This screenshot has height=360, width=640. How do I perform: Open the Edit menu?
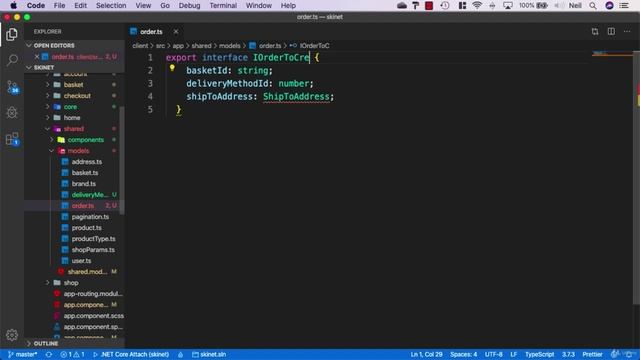(x=80, y=6)
